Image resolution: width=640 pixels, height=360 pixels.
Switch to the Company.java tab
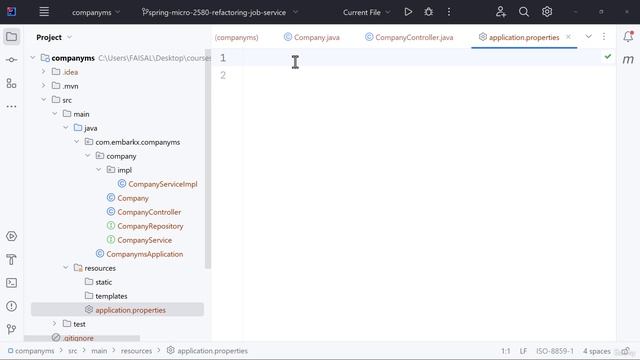312,37
